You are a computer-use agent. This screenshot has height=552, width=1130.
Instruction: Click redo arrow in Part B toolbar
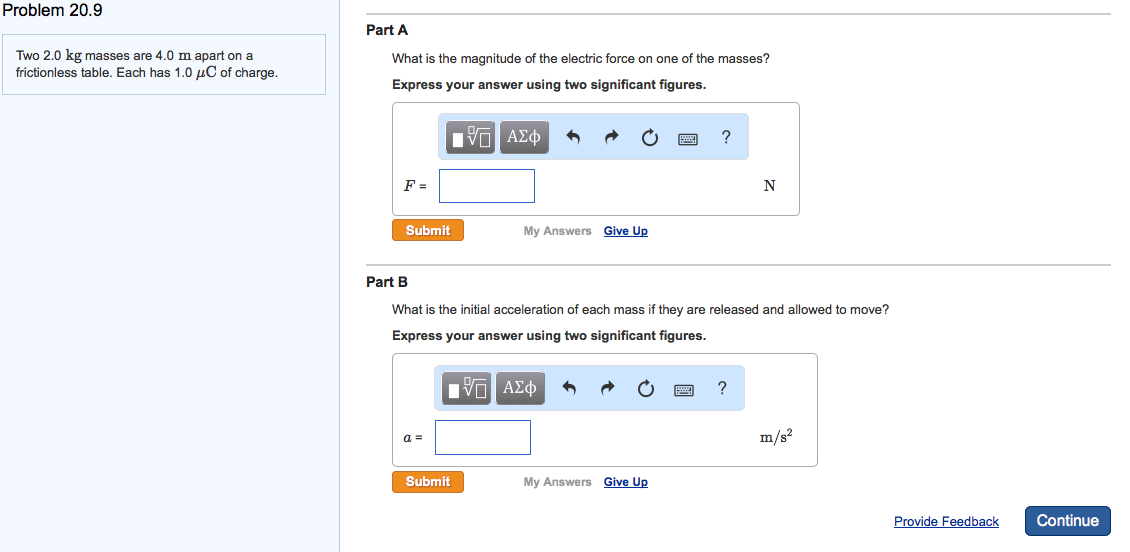coord(608,389)
